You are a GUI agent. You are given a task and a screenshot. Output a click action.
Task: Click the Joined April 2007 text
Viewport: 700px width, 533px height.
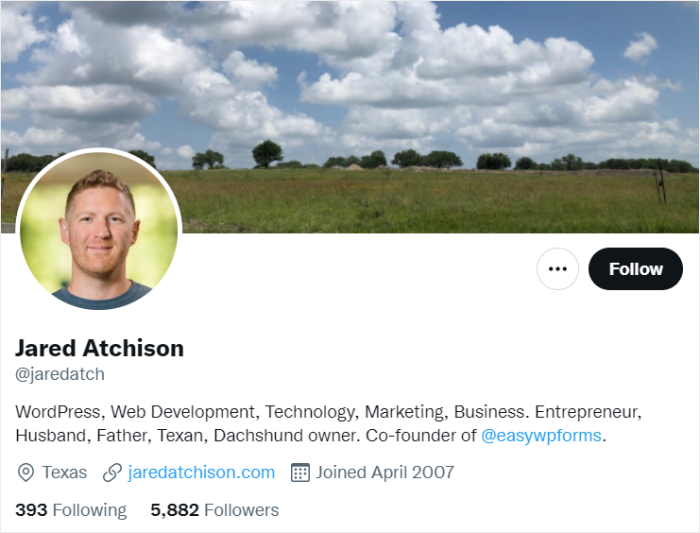click(x=385, y=472)
